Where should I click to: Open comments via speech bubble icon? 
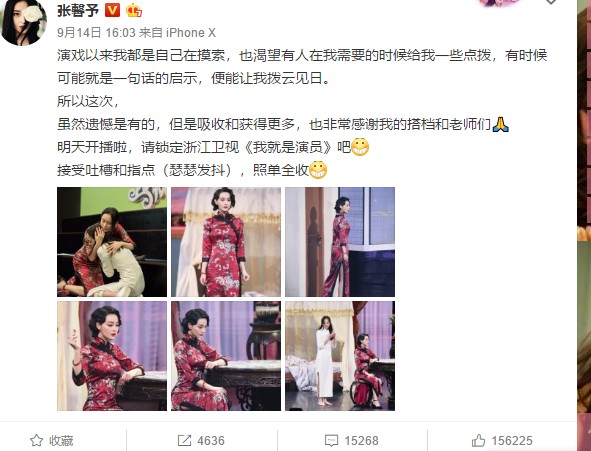332,440
